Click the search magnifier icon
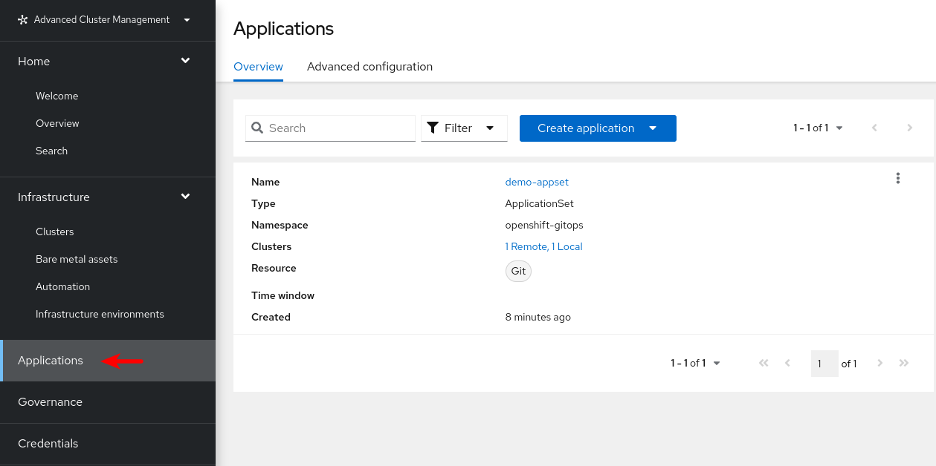The height and width of the screenshot is (466, 936). pos(257,128)
